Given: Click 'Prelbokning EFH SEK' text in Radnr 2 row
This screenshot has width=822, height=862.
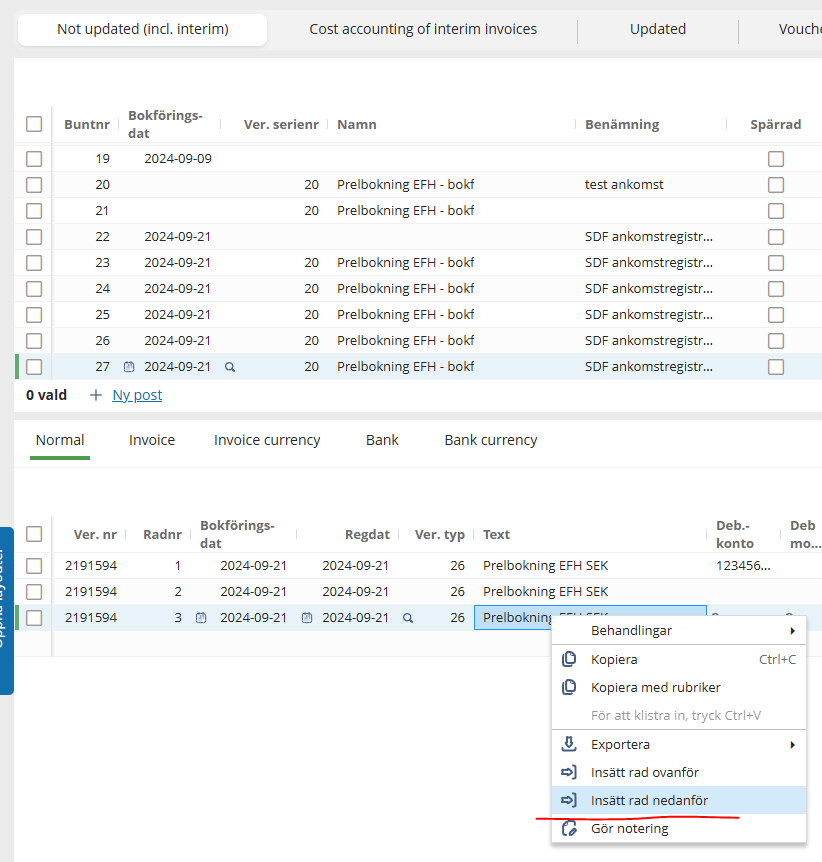Looking at the screenshot, I should coord(545,592).
